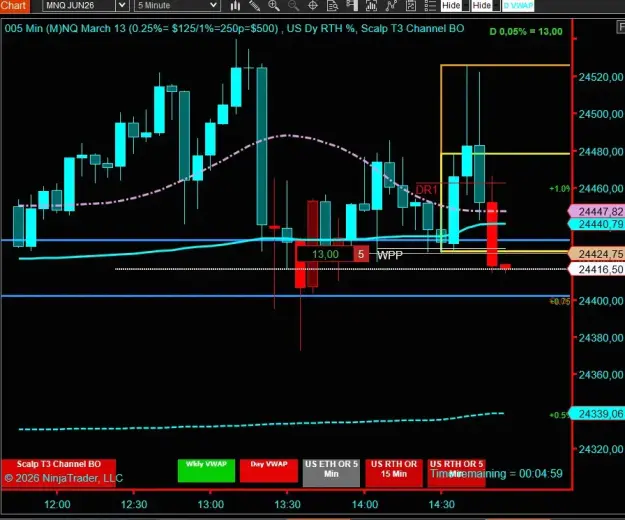Click the 24339,06 cyan price marker
The width and height of the screenshot is (625, 520).
[x=597, y=414]
